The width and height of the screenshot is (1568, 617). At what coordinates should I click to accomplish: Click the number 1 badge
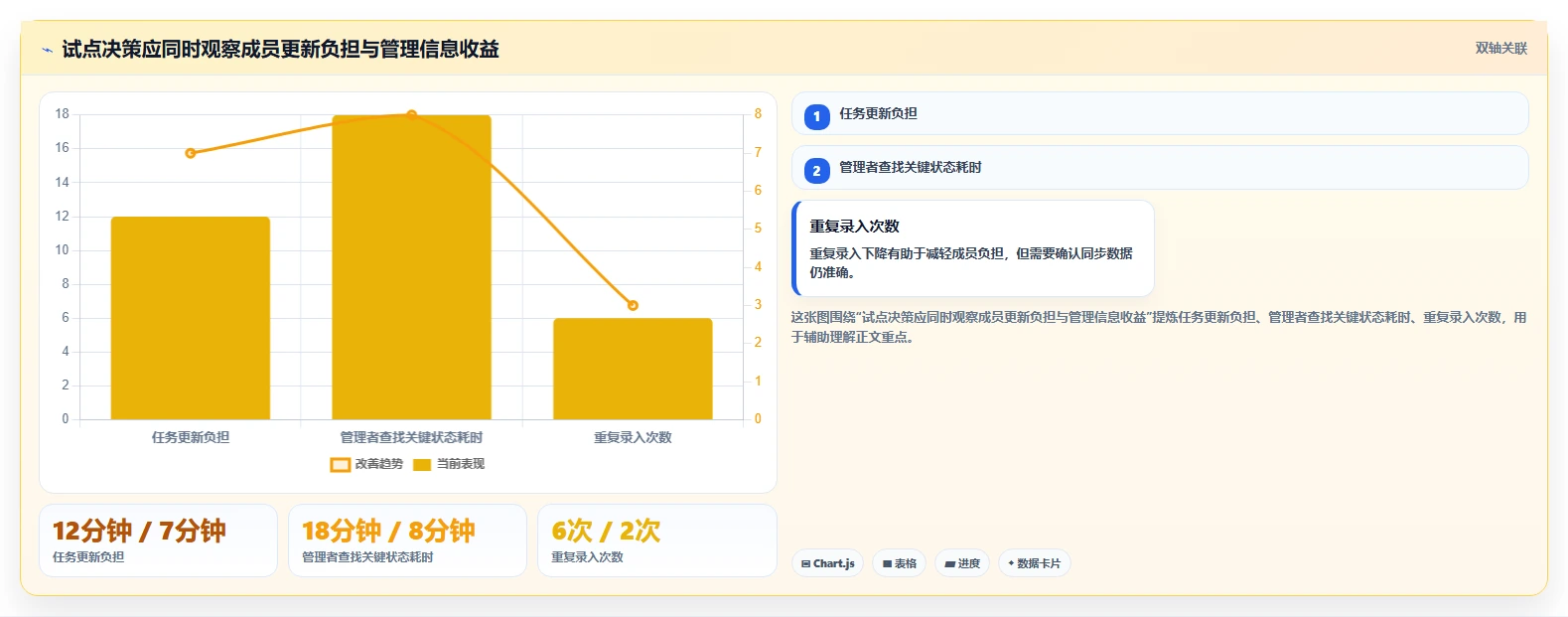[816, 116]
